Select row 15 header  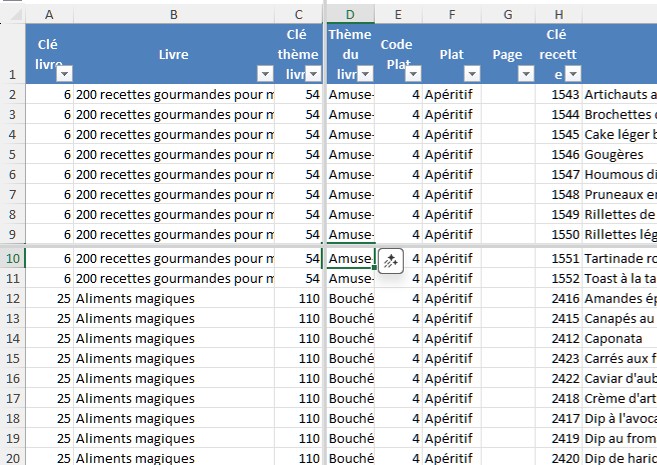(x=12, y=358)
